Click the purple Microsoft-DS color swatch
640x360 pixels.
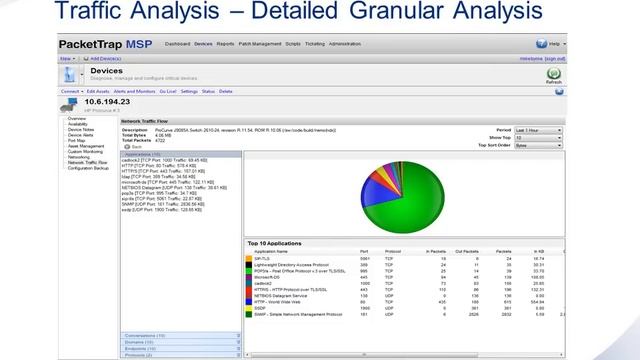tap(249, 277)
